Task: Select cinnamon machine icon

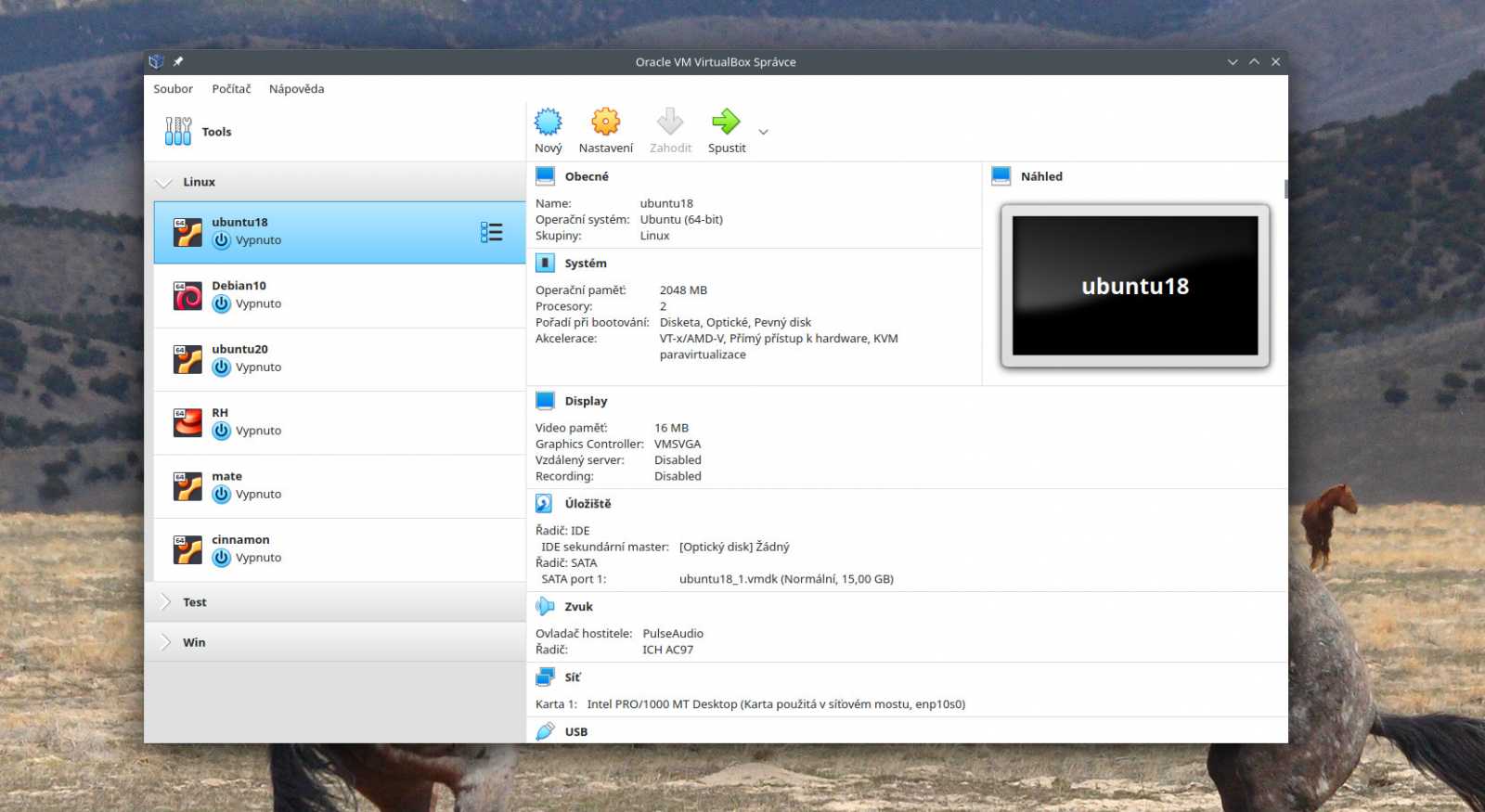Action: click(x=187, y=549)
